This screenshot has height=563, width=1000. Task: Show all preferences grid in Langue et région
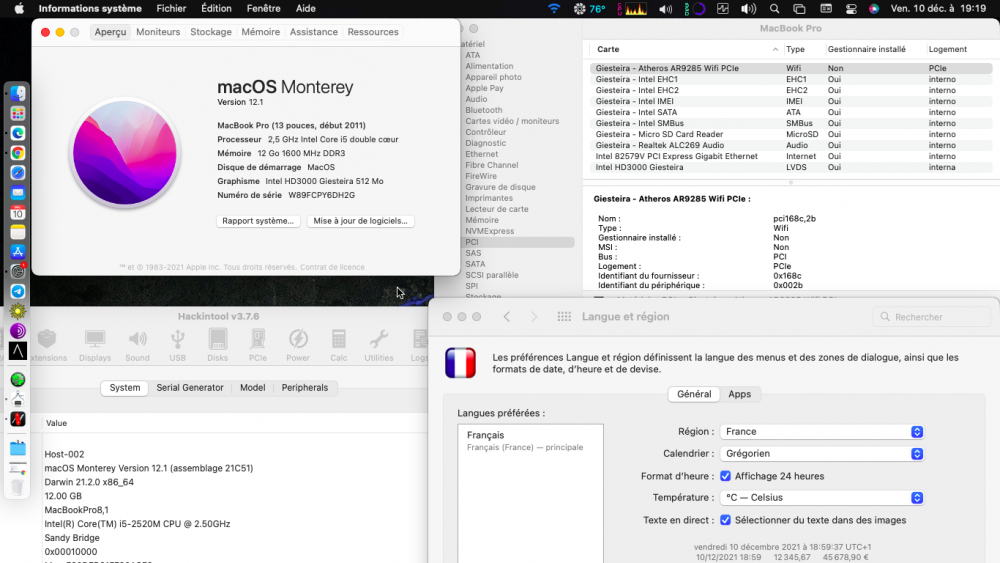pyautogui.click(x=564, y=316)
